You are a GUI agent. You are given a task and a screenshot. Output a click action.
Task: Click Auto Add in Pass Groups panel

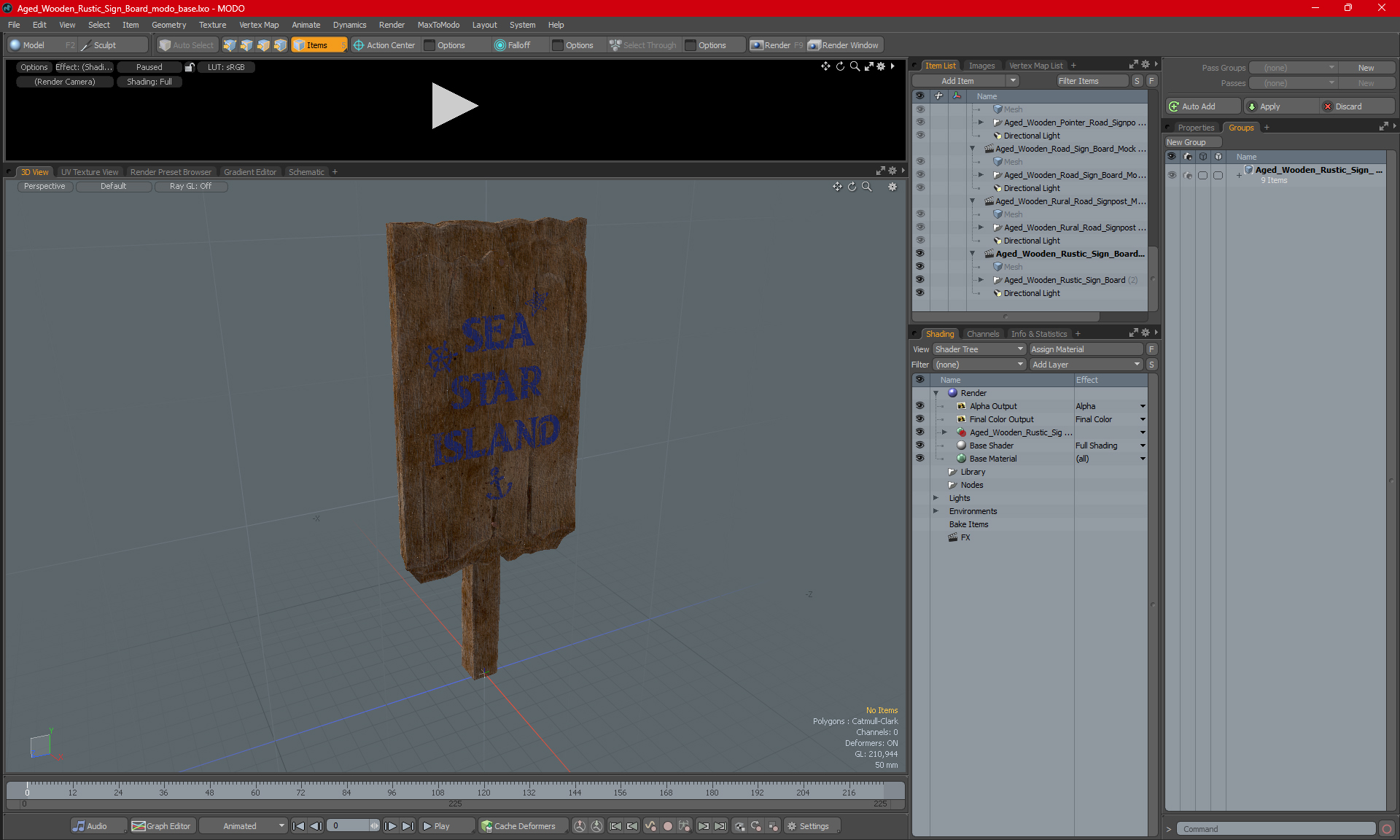pos(1202,106)
